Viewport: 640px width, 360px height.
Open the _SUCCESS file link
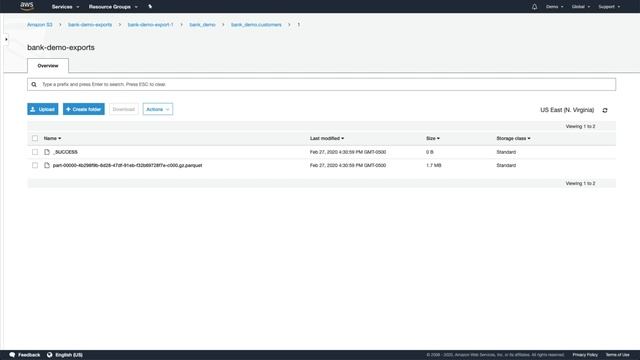[65, 152]
